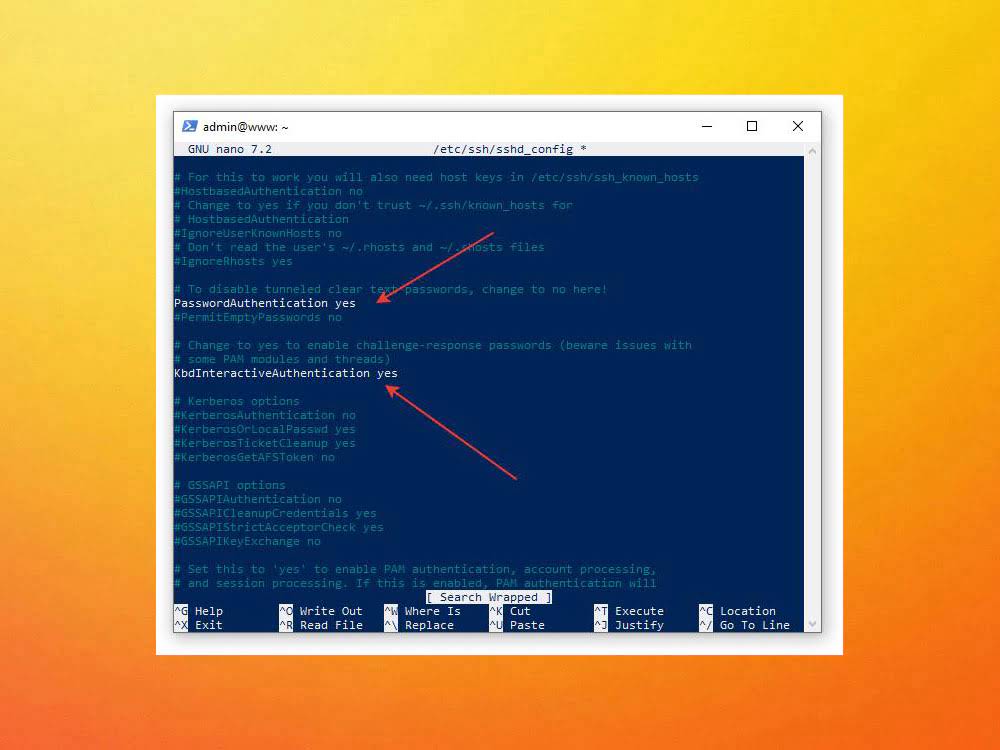Click the "KbdInteractiveAuthentication yes" line
The height and width of the screenshot is (750, 1000).
point(286,373)
